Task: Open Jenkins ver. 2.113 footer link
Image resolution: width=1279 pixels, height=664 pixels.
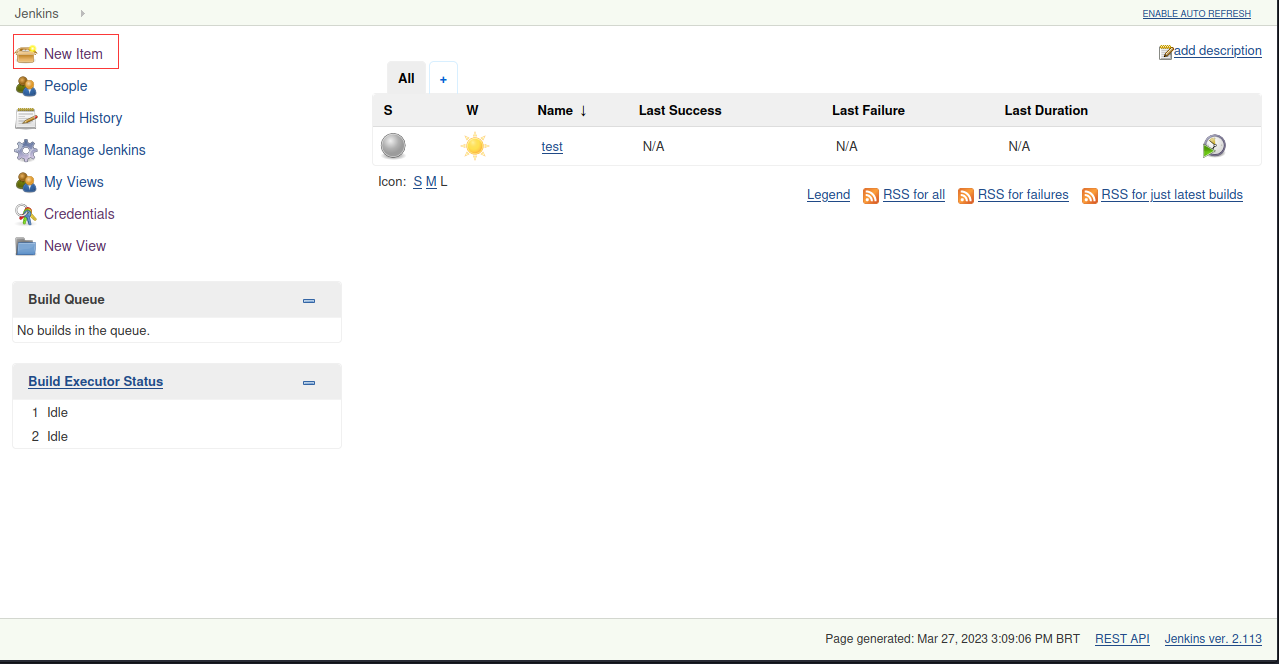Action: [1213, 638]
